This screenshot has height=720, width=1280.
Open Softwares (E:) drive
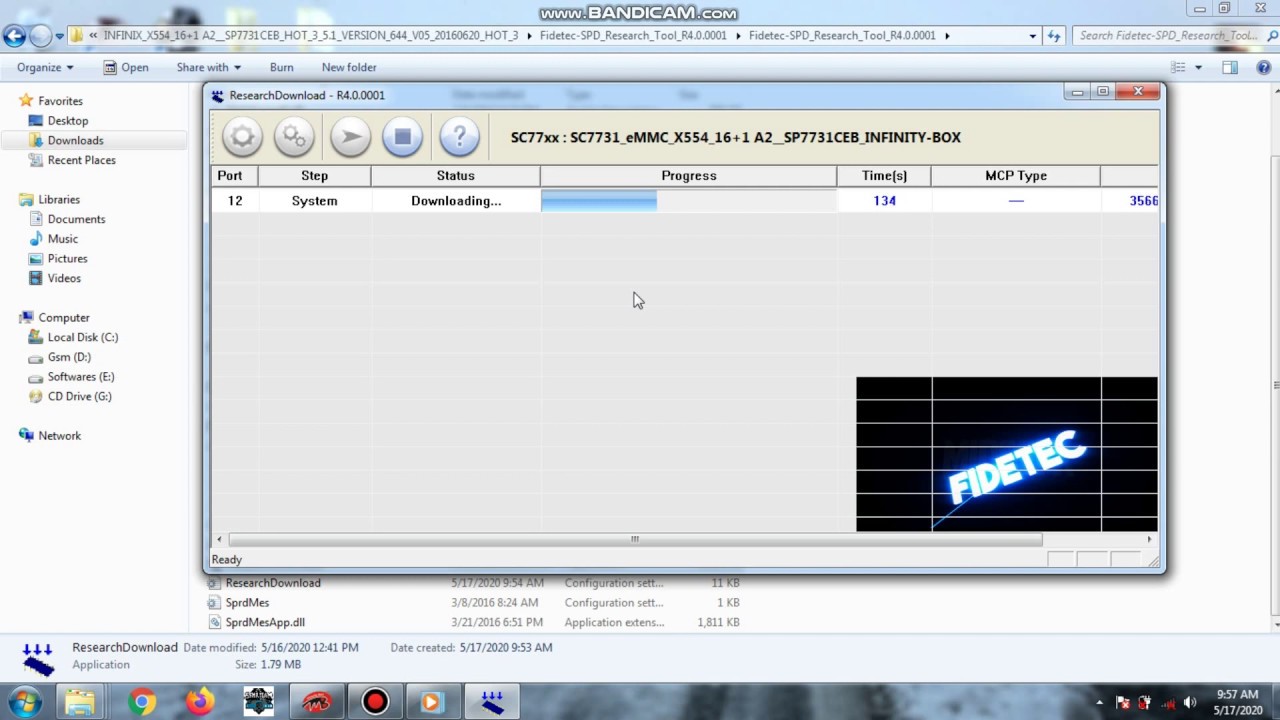point(80,377)
